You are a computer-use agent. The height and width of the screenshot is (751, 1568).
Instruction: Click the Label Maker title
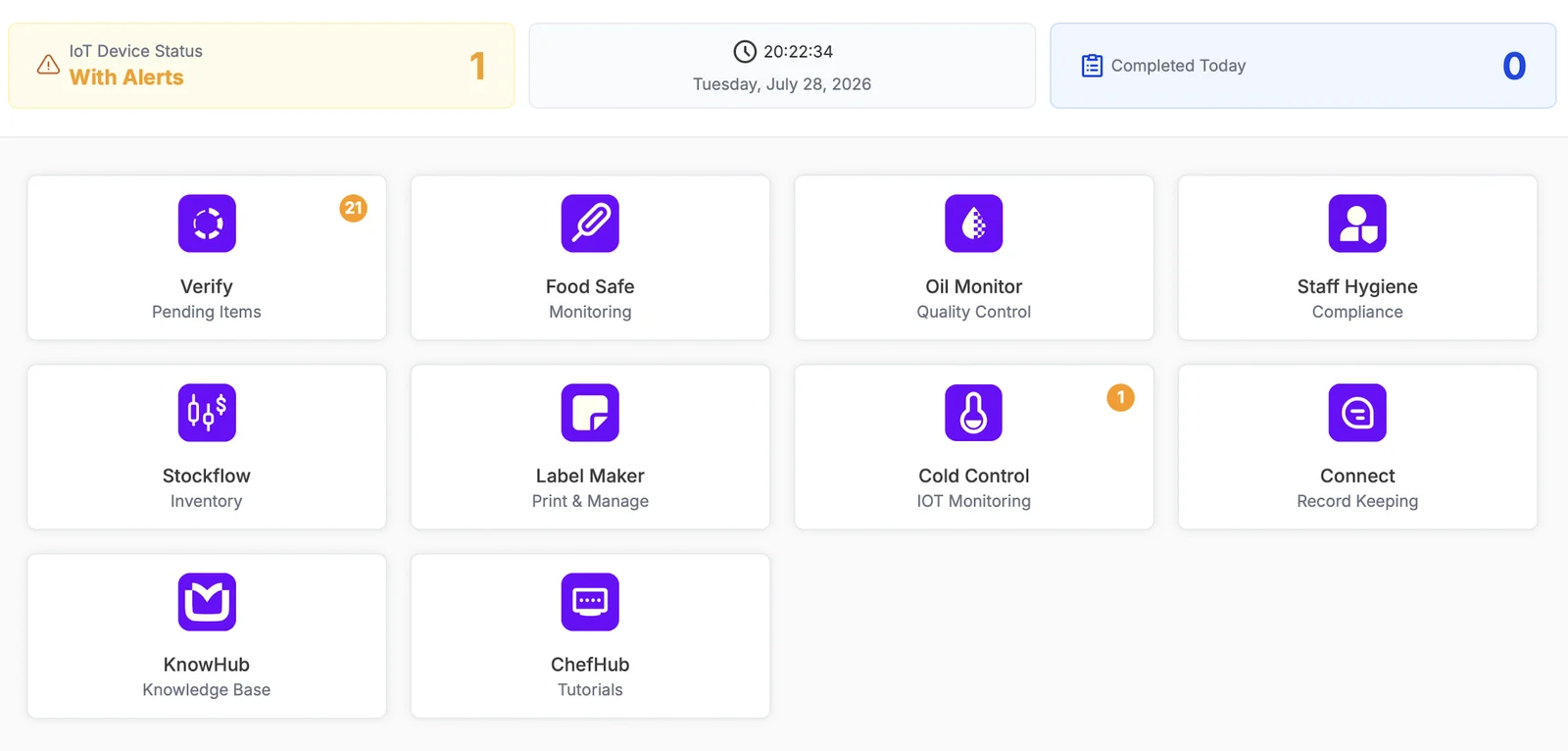point(590,476)
